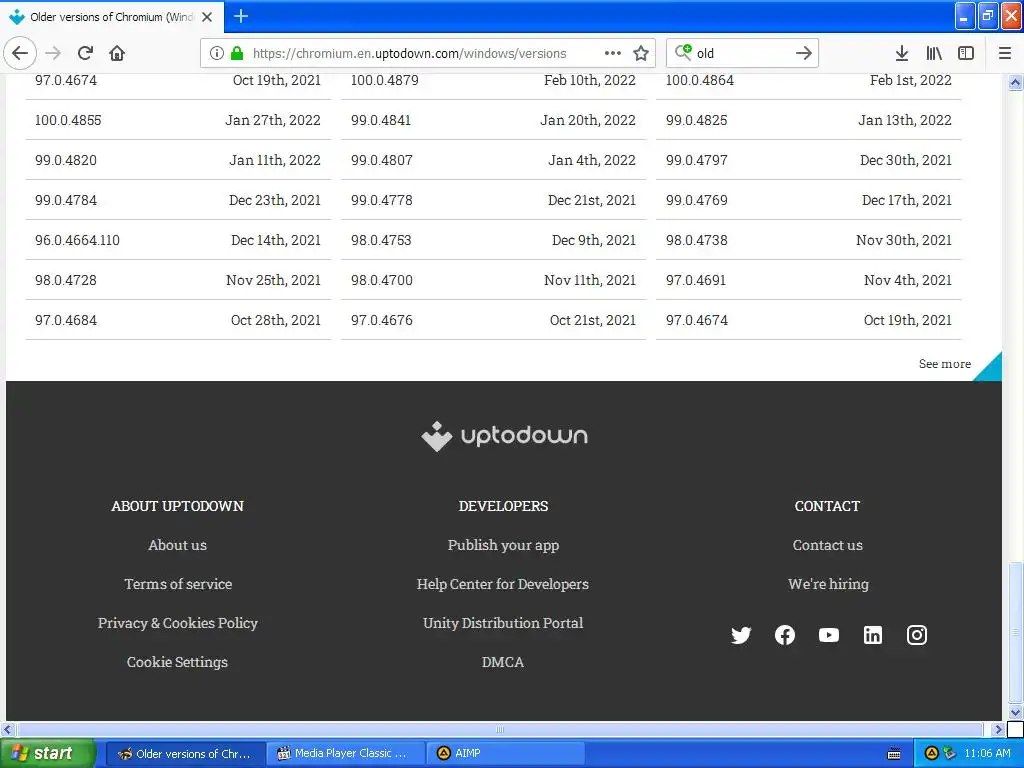Open the downloads panel
This screenshot has width=1024, height=768.
(902, 53)
